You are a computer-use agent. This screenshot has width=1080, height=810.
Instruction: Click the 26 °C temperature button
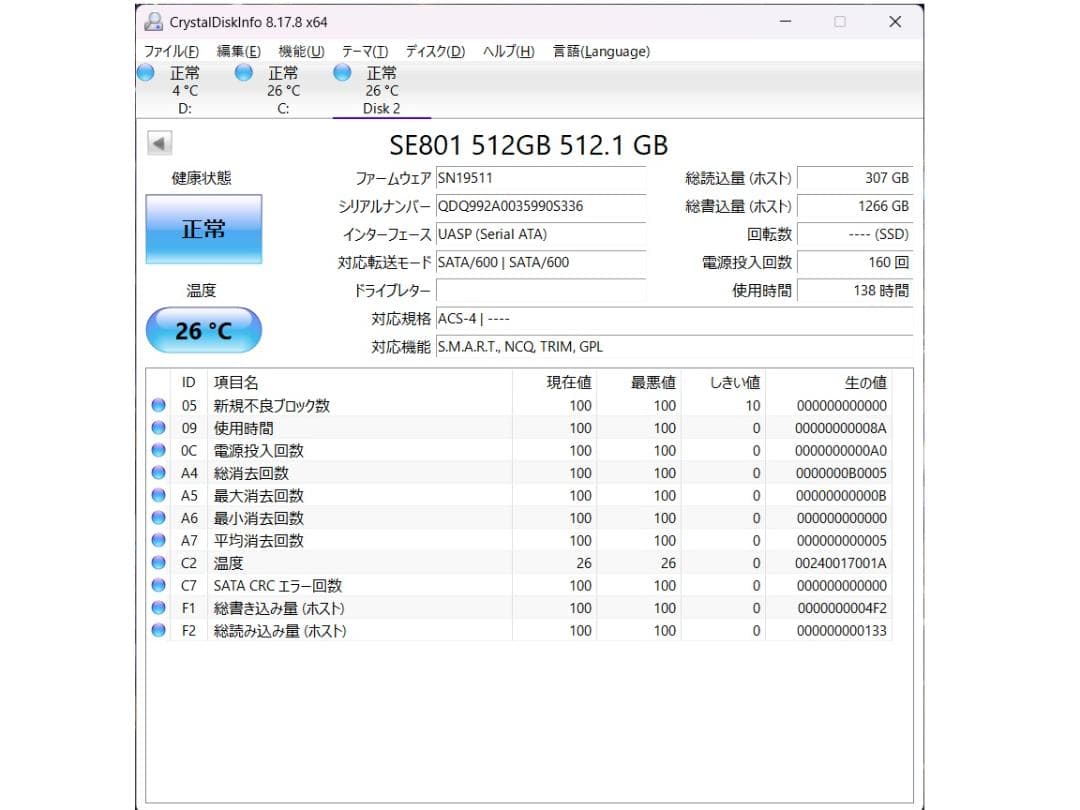(x=204, y=330)
